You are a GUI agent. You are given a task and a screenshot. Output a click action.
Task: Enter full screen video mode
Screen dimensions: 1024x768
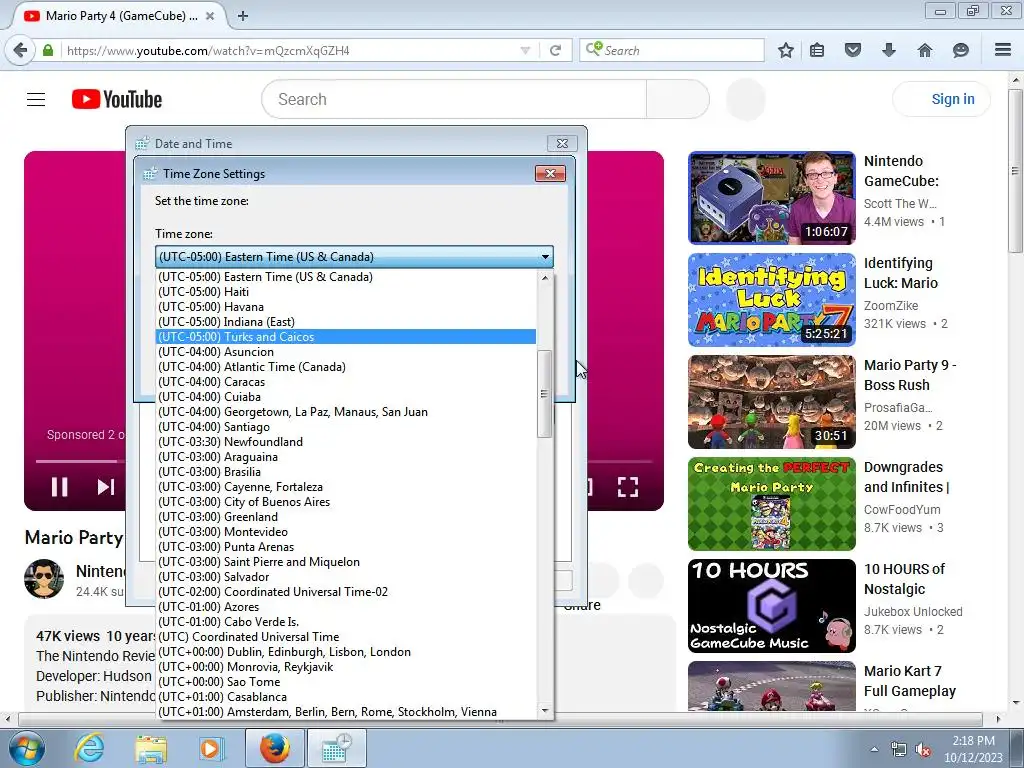tap(628, 487)
